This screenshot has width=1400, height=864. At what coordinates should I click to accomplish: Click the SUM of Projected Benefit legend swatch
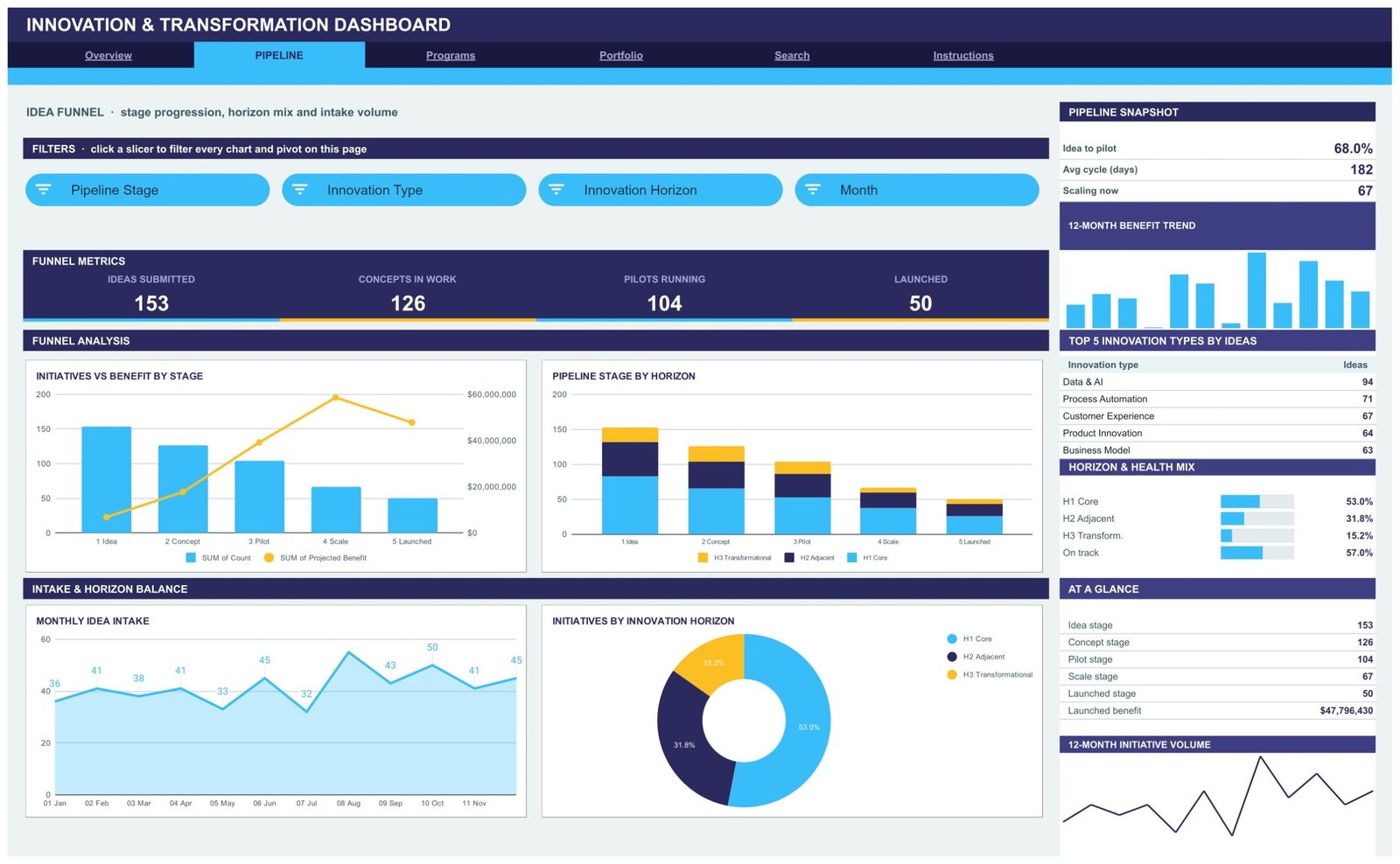click(x=269, y=558)
